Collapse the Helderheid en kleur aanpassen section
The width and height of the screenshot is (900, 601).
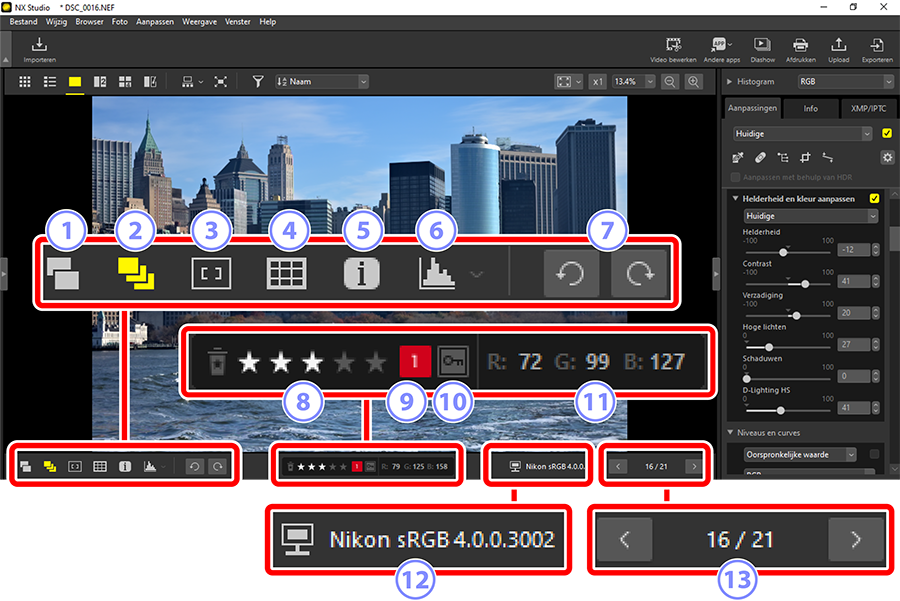coord(736,198)
